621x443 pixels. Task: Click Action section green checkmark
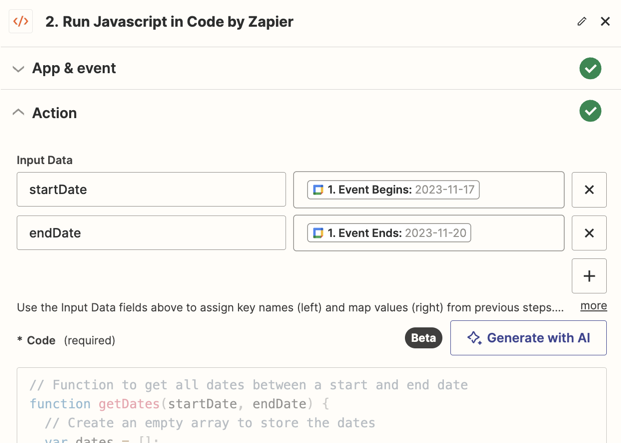(590, 111)
